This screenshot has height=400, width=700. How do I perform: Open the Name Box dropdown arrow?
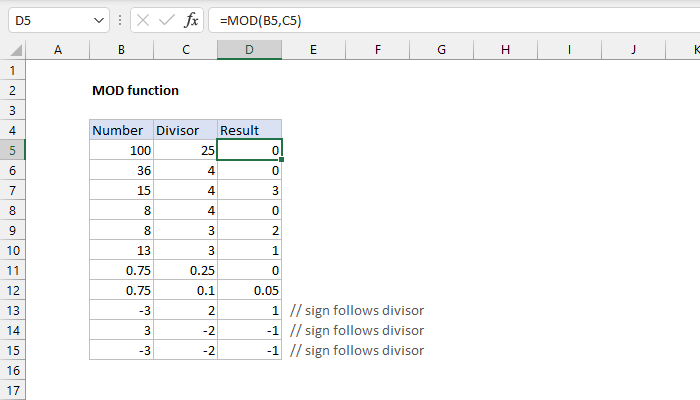click(99, 21)
